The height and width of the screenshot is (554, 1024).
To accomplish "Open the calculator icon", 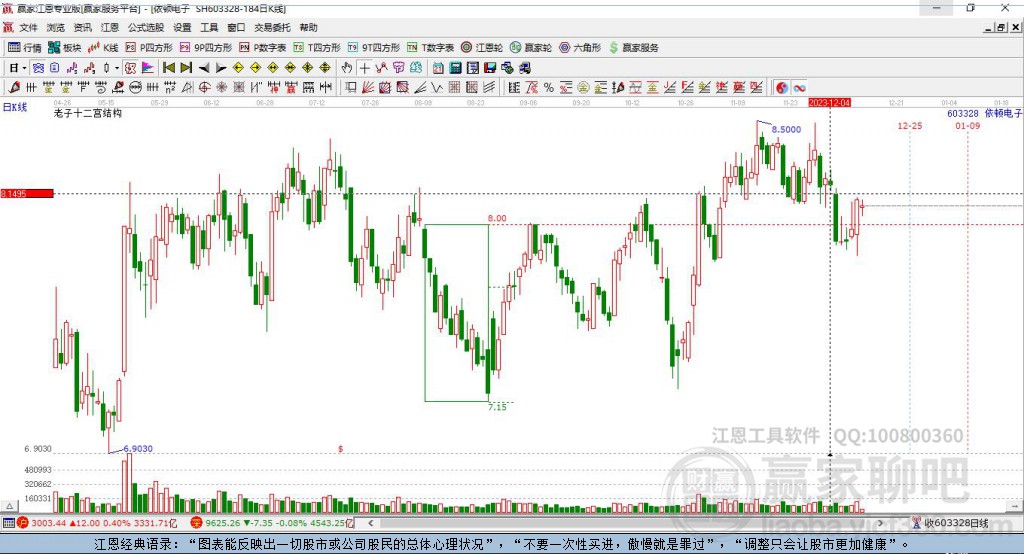I will [455, 68].
